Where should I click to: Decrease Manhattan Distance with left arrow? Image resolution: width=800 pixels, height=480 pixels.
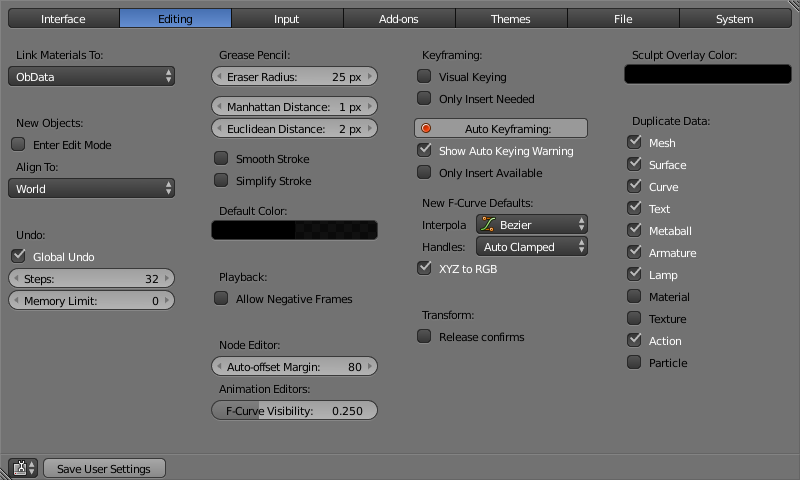click(x=219, y=107)
